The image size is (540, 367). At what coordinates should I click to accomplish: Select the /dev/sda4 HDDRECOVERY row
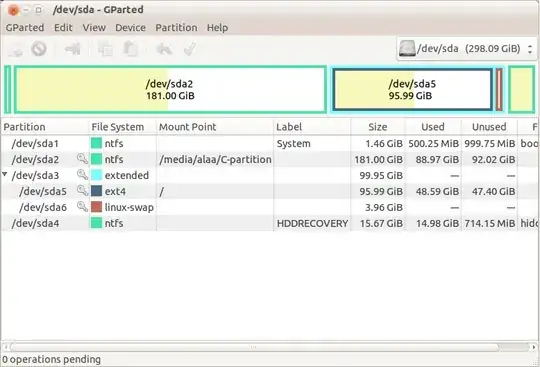(270, 223)
